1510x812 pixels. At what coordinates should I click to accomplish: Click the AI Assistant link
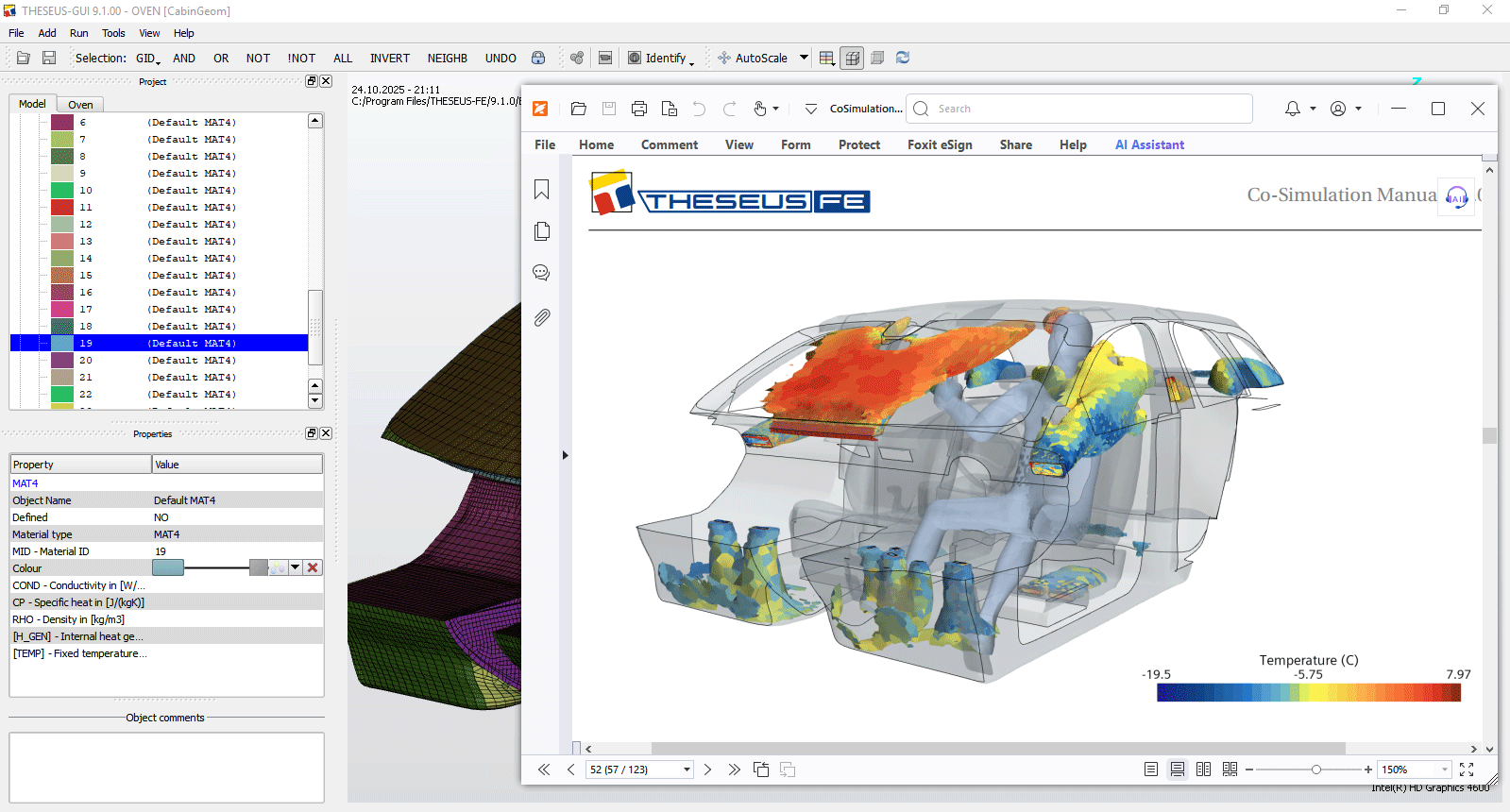[1149, 144]
